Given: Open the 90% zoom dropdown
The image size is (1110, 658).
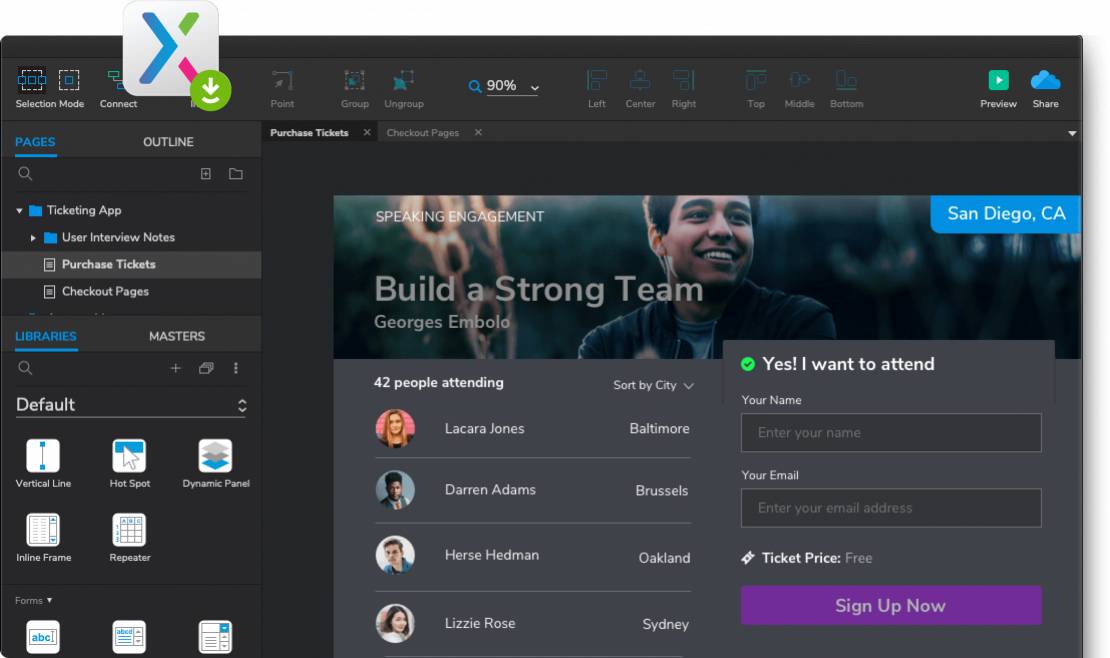Looking at the screenshot, I should (512, 87).
